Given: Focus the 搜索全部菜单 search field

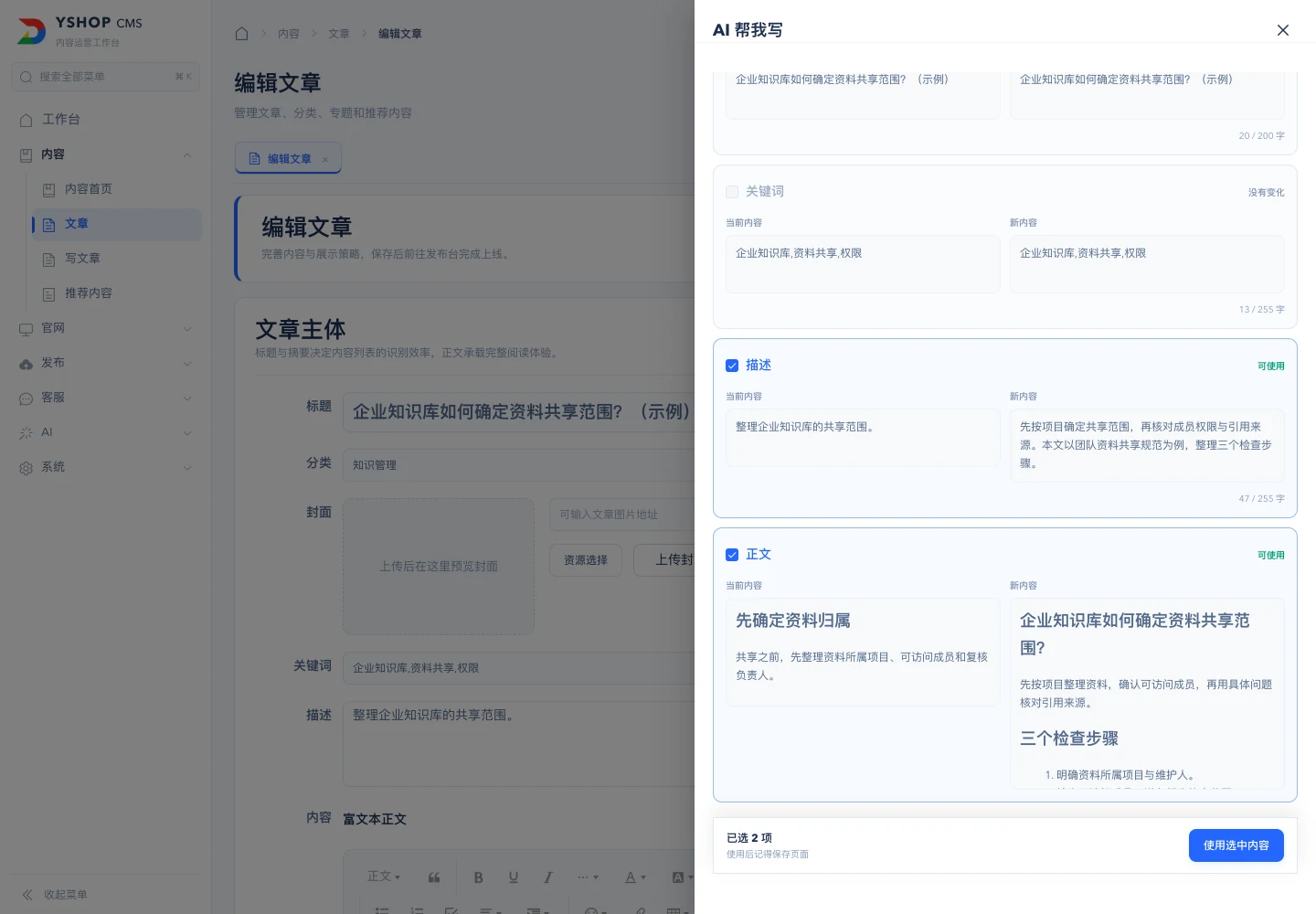Looking at the screenshot, I should point(106,77).
